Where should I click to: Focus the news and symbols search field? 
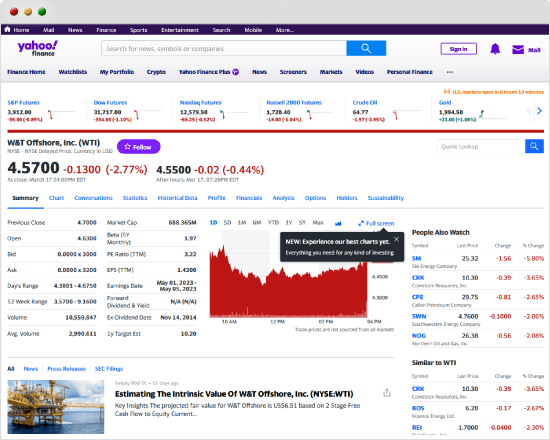point(224,48)
